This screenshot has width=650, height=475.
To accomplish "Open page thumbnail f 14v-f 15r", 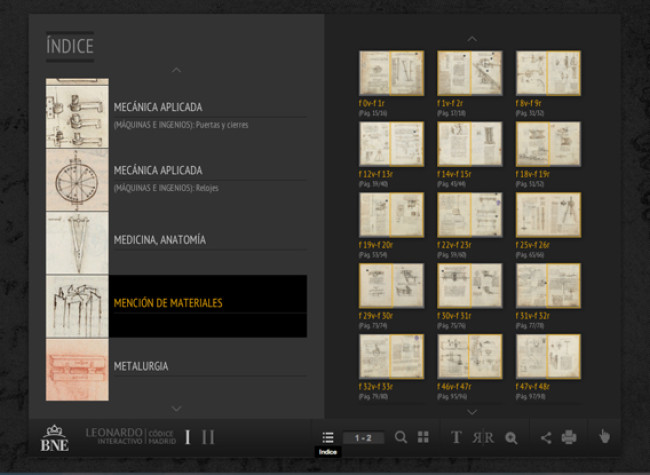I will [x=470, y=144].
